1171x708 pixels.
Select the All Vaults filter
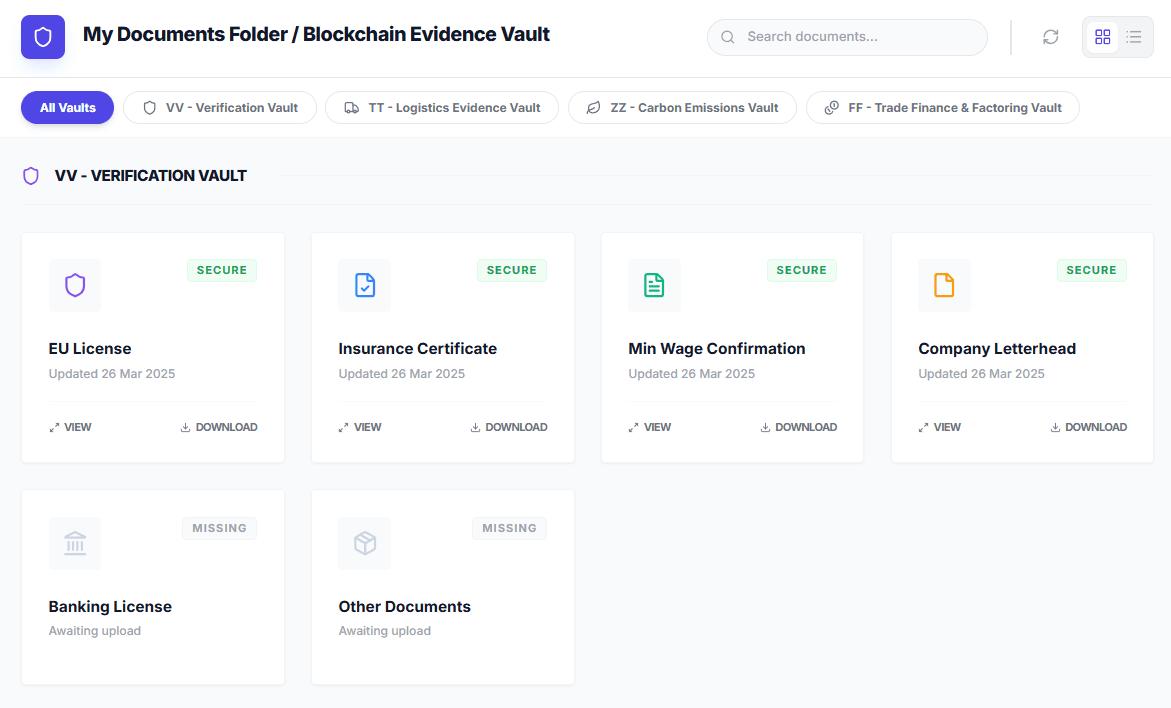[x=67, y=108]
